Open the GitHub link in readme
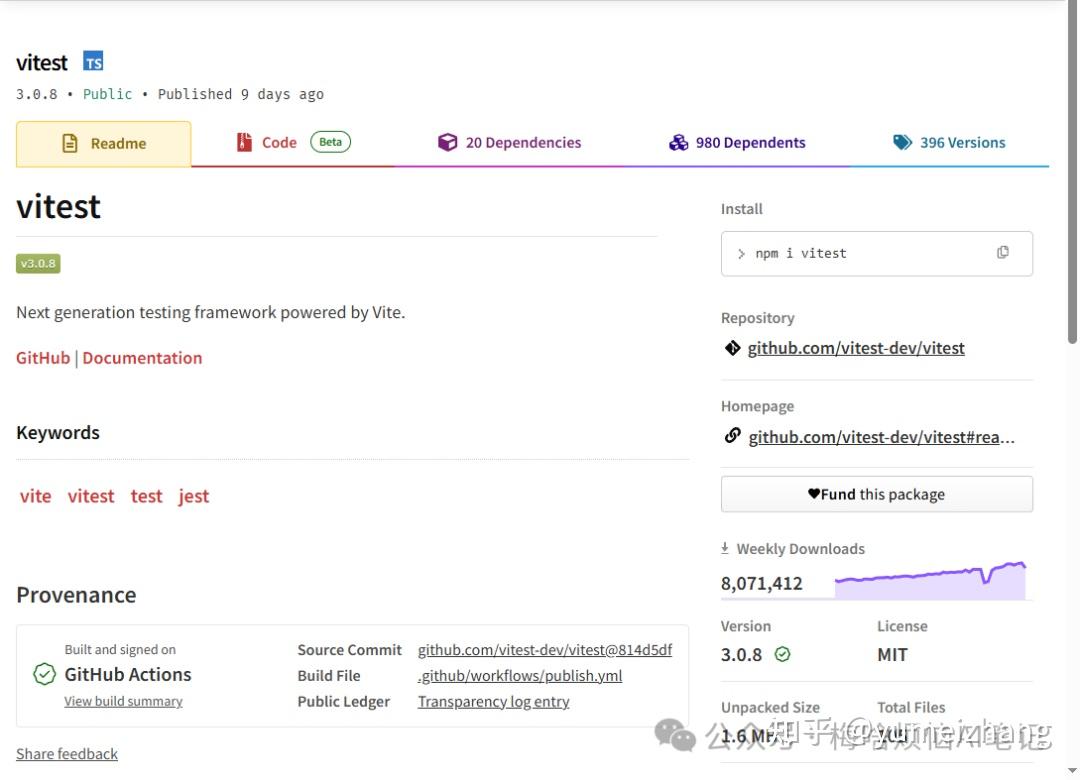Viewport: 1080px width, 780px height. 43,358
